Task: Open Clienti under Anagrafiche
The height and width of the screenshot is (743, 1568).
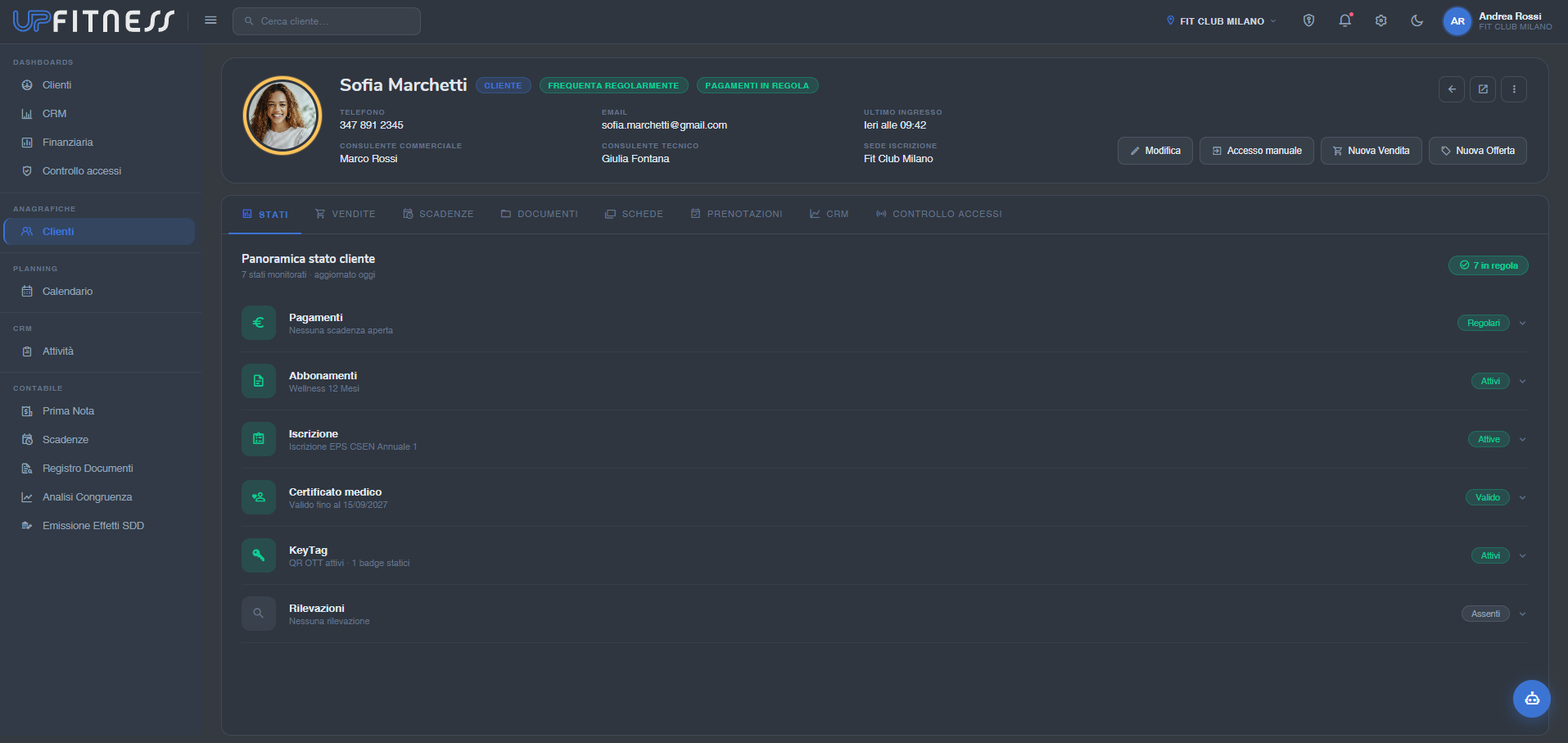Action: click(x=99, y=232)
